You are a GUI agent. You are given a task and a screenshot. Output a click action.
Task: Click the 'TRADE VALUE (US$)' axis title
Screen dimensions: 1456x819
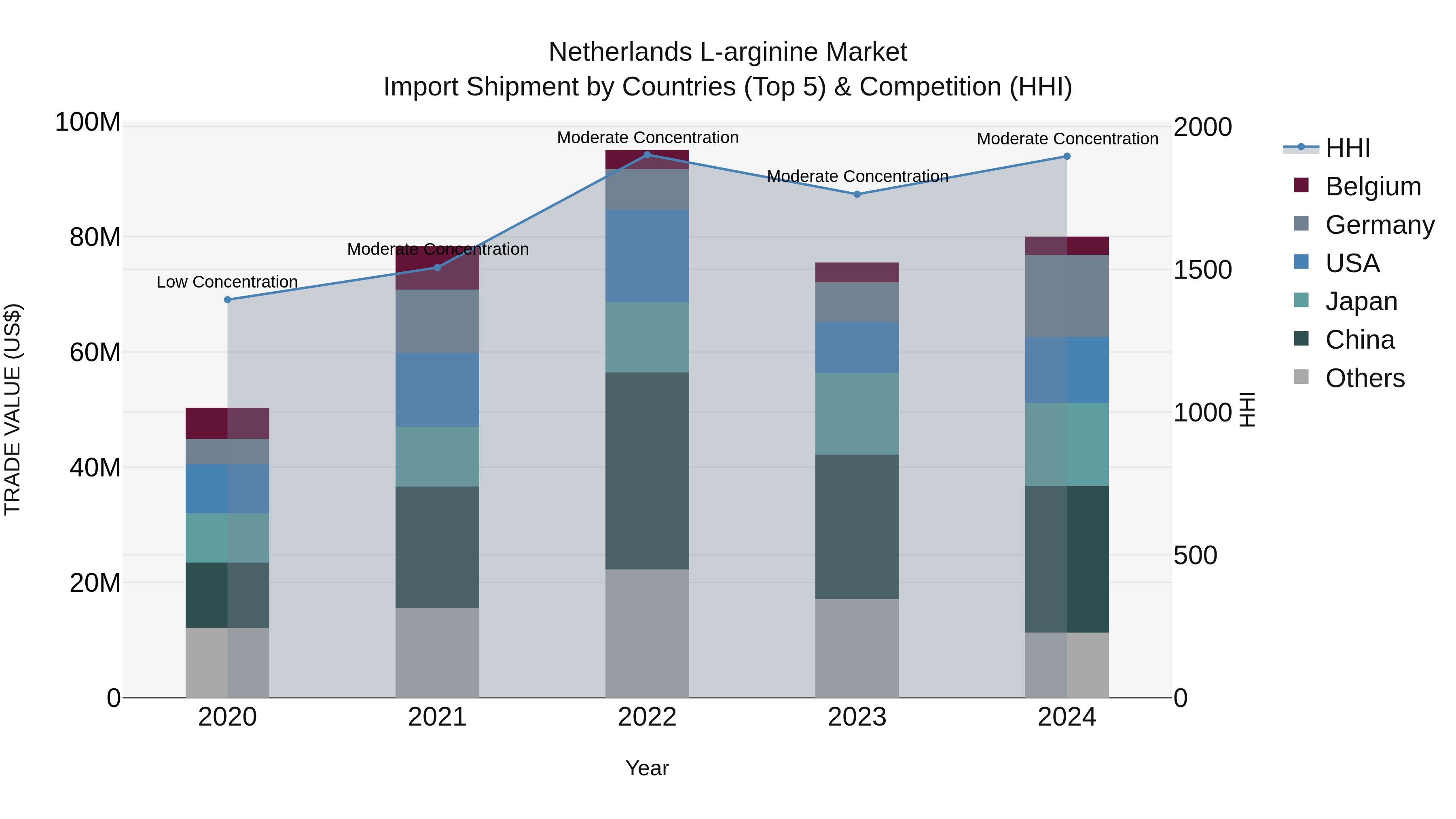point(13,409)
